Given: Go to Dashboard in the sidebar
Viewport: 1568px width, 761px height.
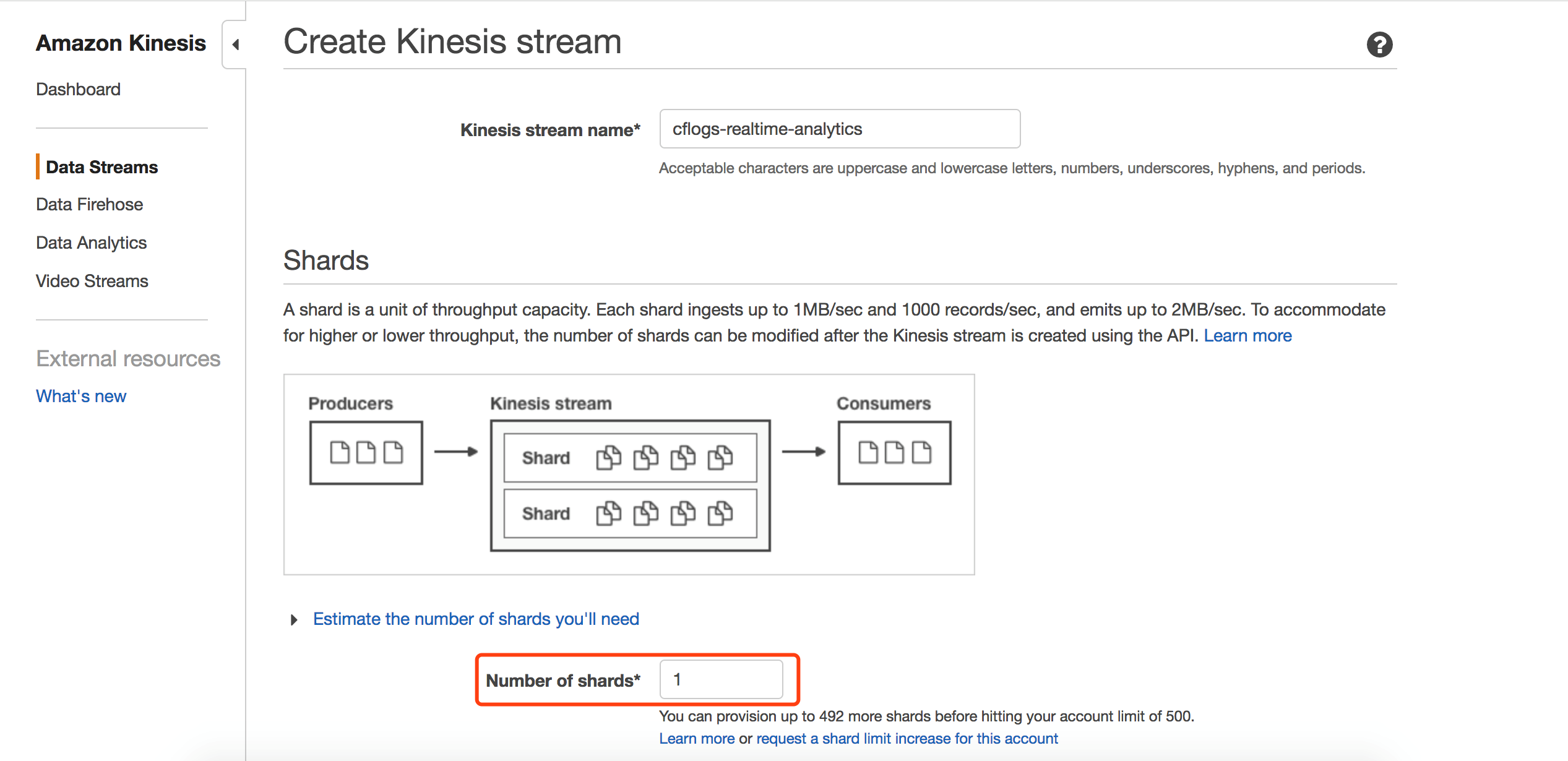Looking at the screenshot, I should point(78,89).
